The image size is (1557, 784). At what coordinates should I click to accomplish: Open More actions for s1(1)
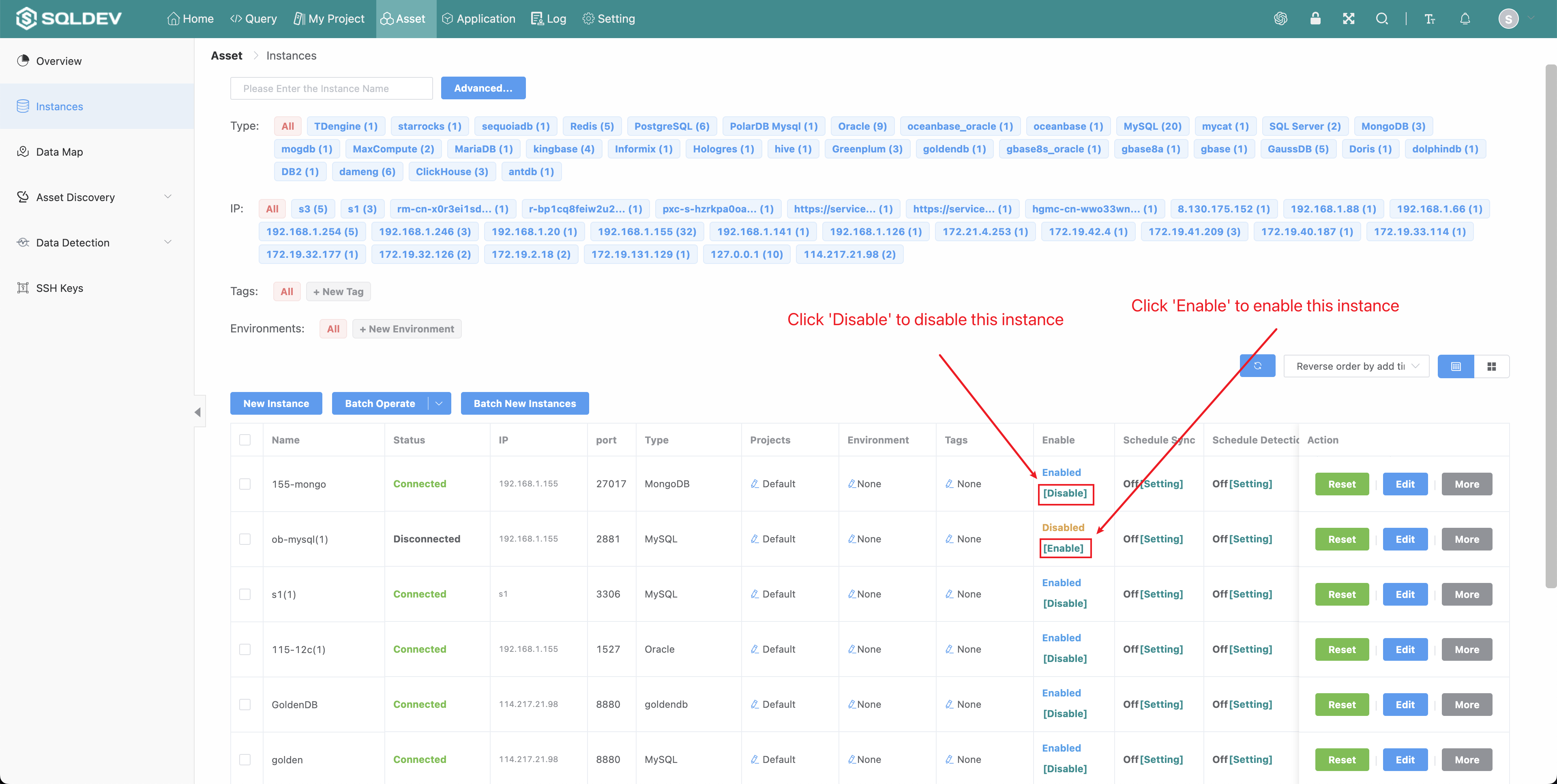coord(1466,593)
